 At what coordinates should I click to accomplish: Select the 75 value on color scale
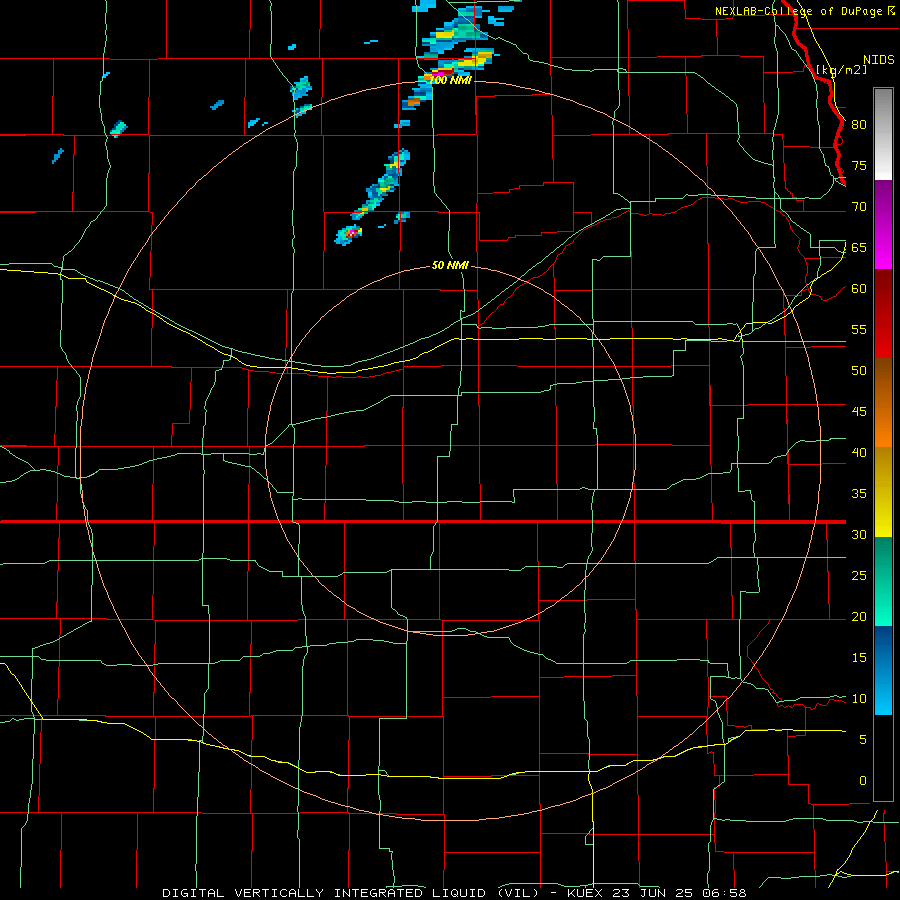(x=859, y=166)
